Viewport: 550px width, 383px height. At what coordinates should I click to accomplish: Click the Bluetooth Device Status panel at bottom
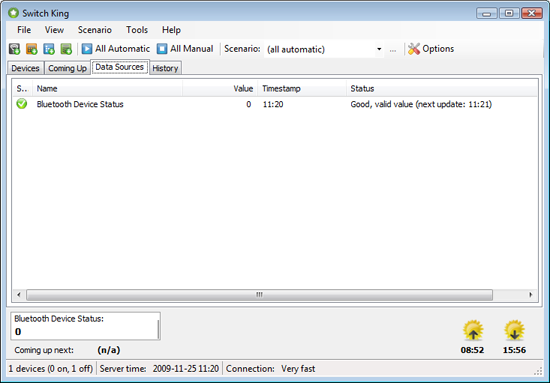85,326
